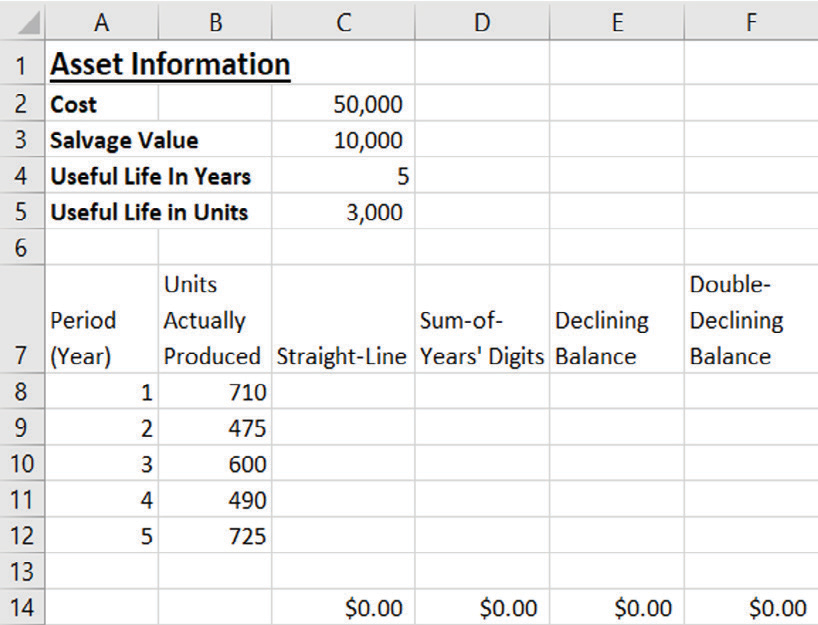
Task: Select the Asset Information title cell
Action: coord(170,65)
